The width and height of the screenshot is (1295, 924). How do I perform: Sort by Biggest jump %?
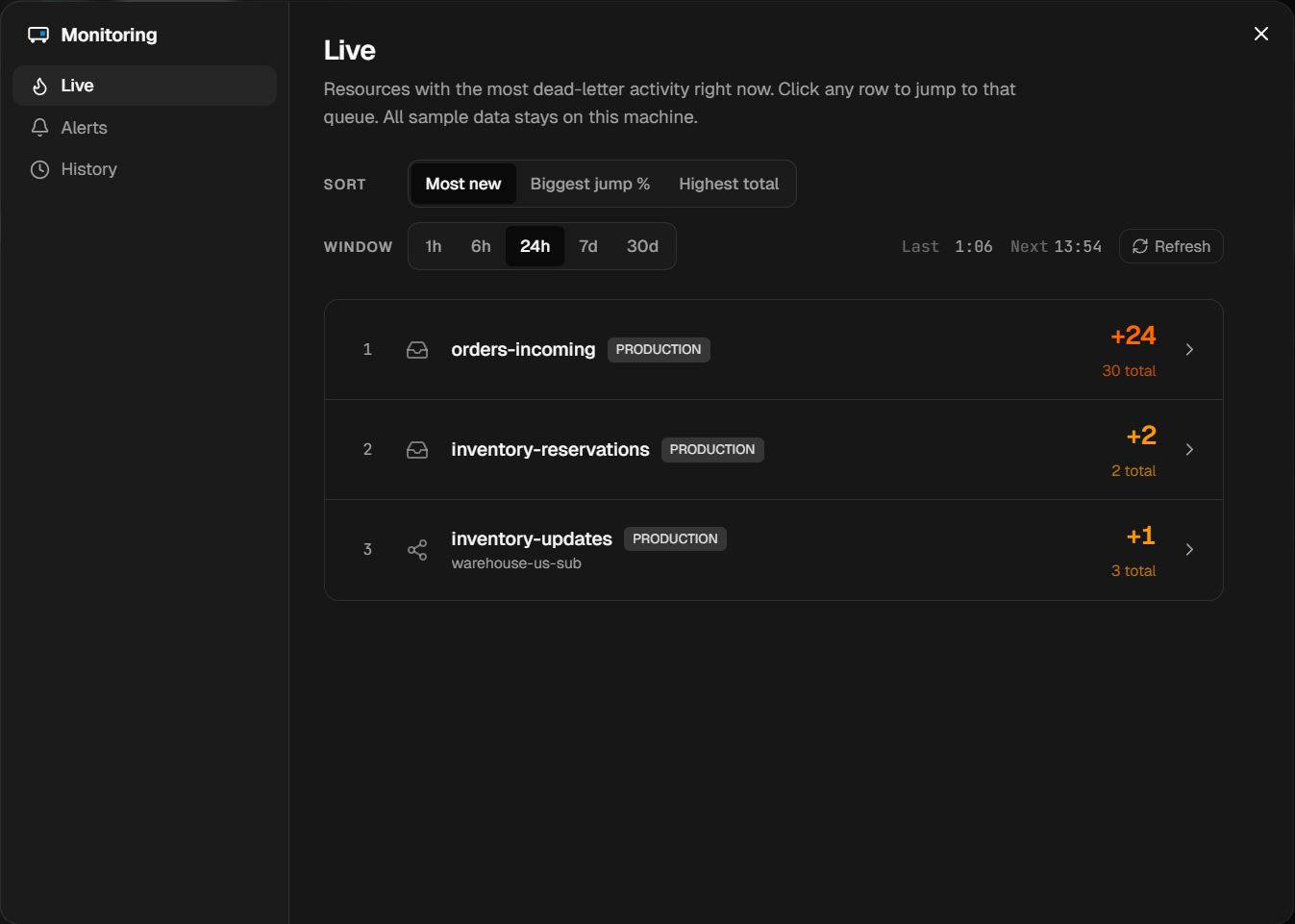point(590,184)
